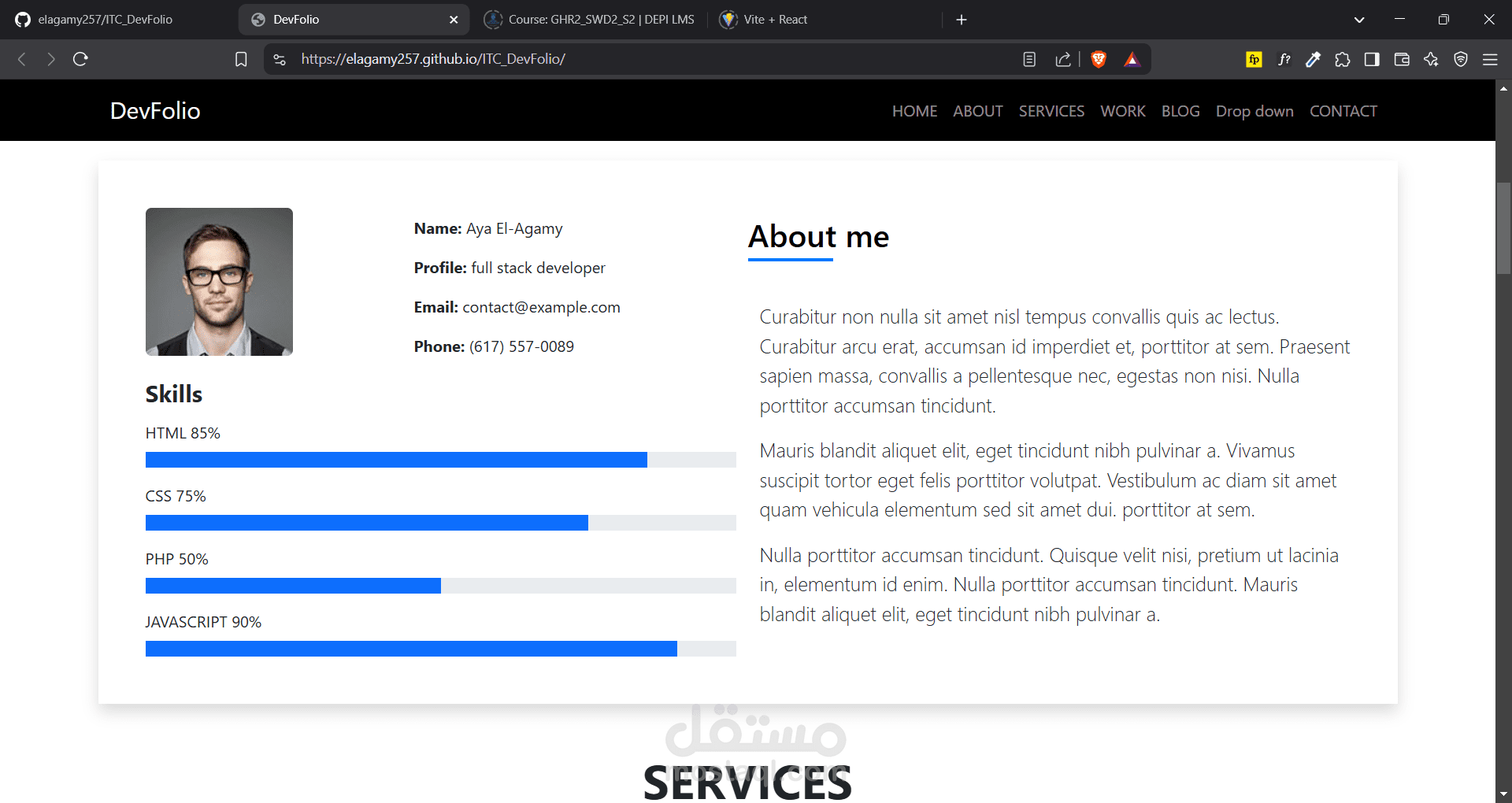Click the name Aya El-Agamy

514,229
